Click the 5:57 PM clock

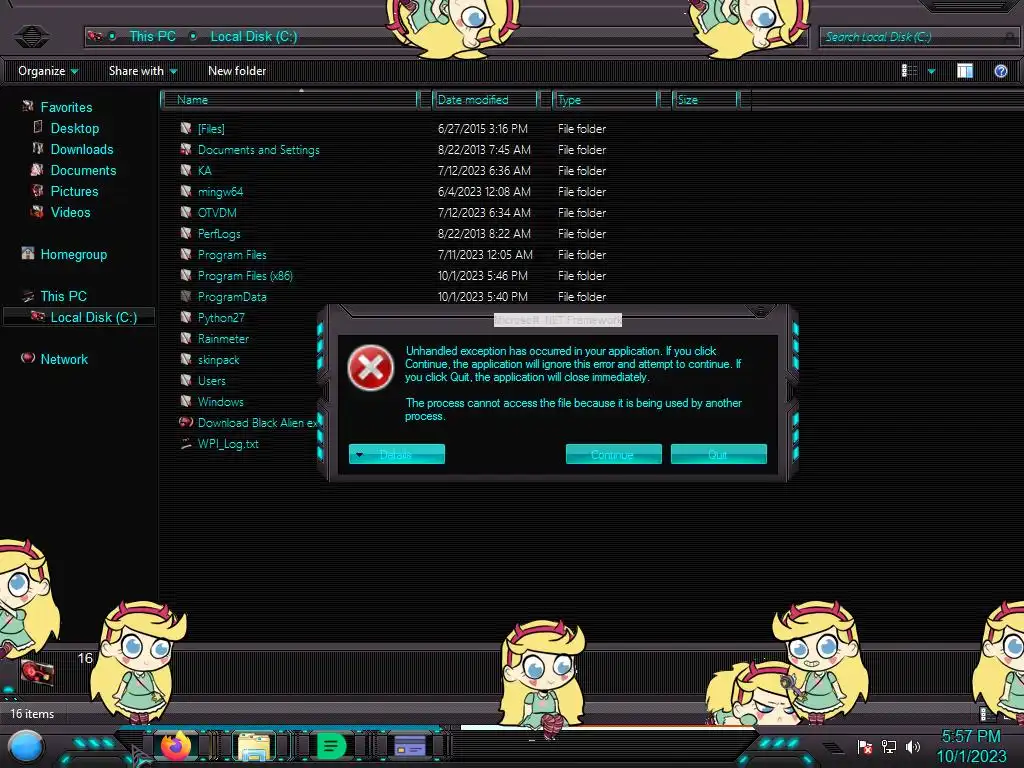(971, 737)
